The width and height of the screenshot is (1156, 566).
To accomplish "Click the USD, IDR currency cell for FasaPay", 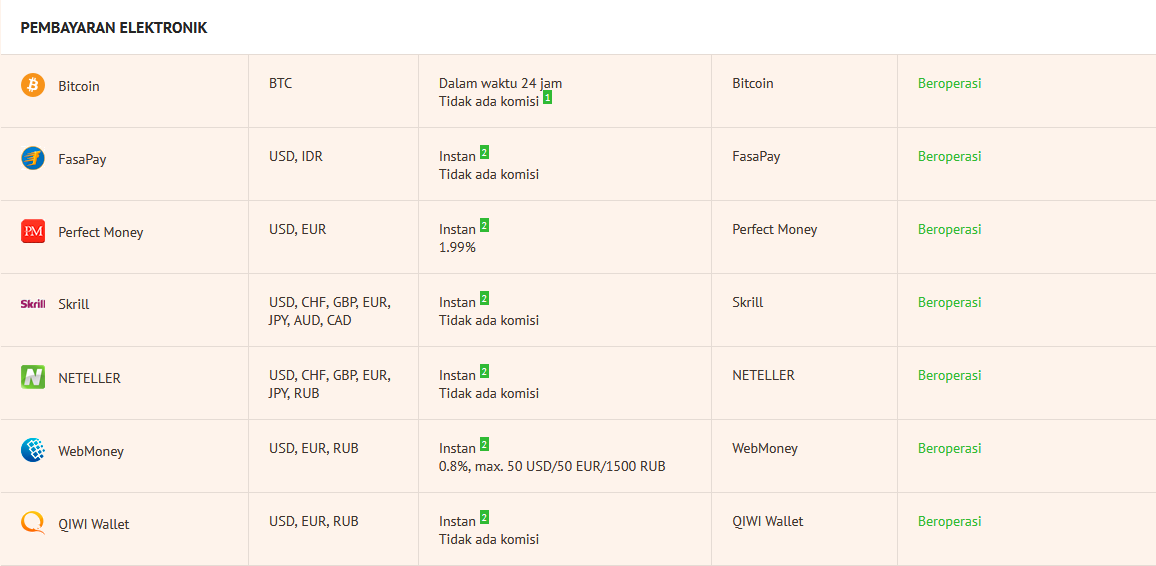I will coord(295,156).
